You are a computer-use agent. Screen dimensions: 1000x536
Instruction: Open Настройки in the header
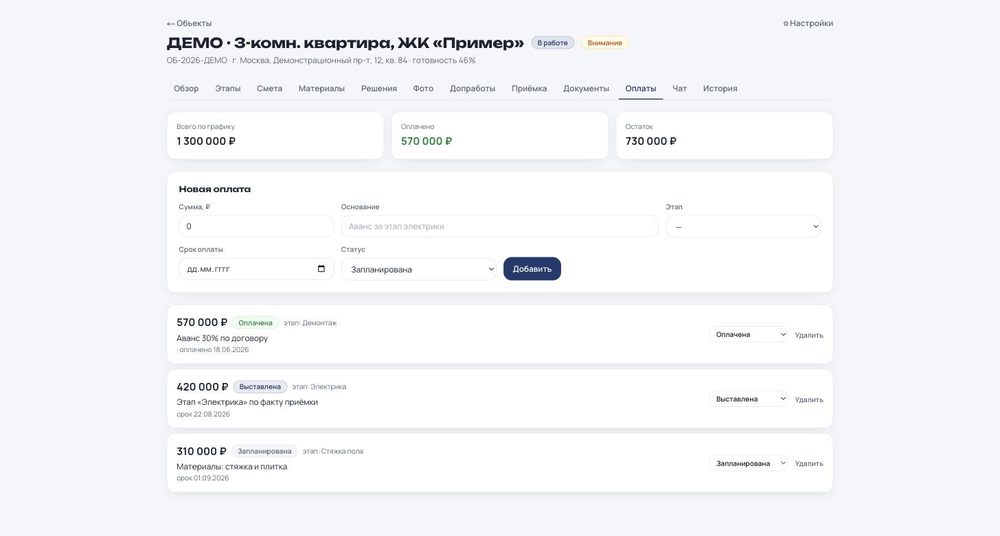click(808, 23)
